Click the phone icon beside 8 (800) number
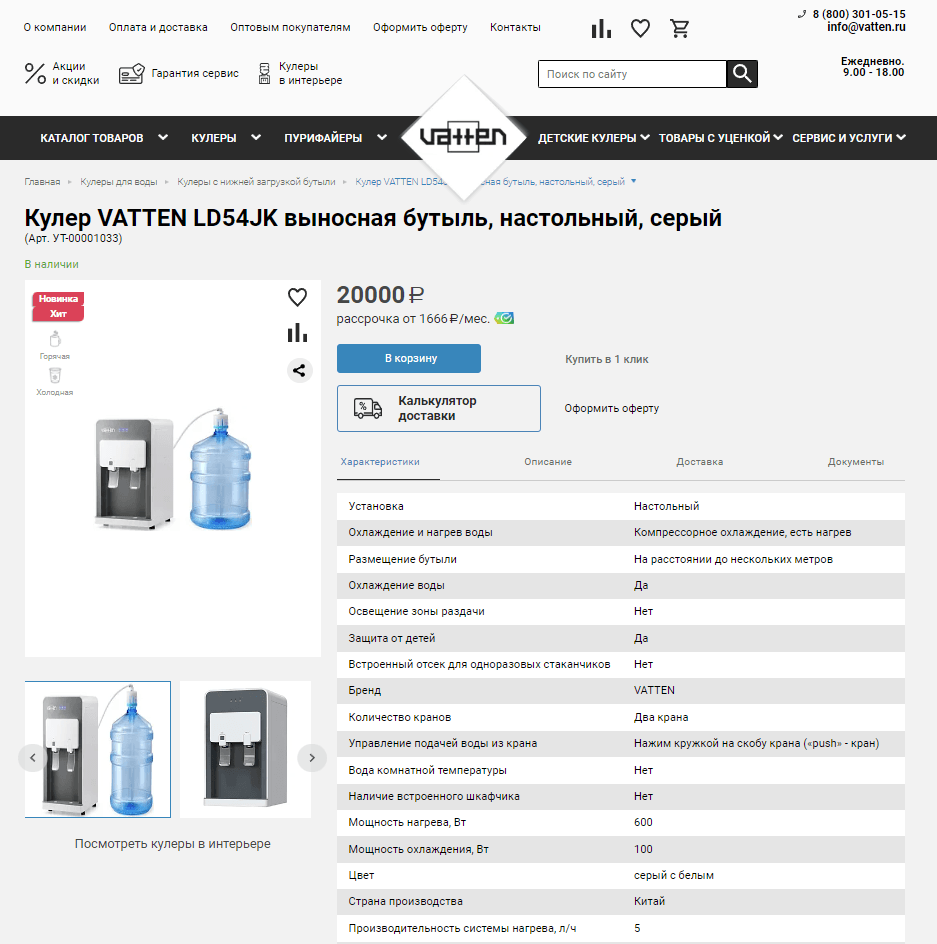 click(802, 14)
